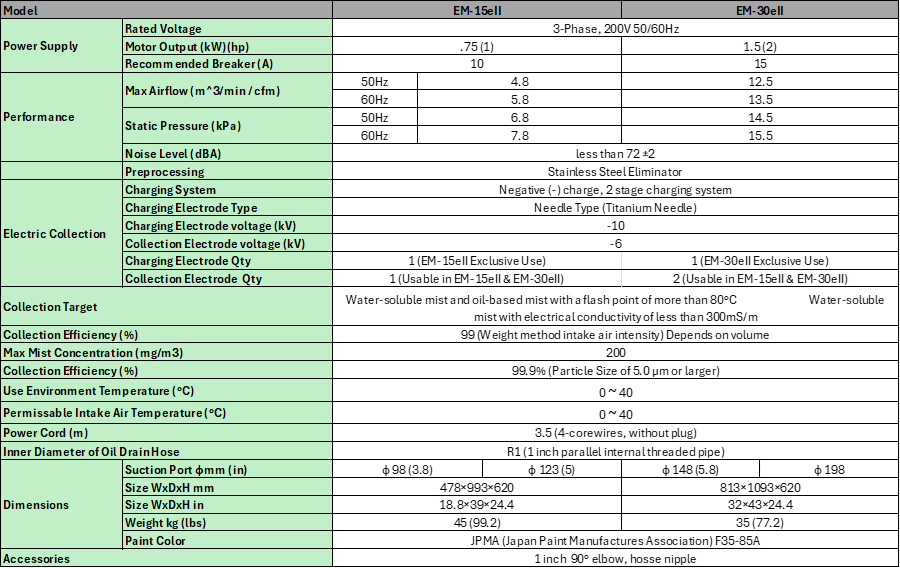Viewport: 900px width, 568px height.
Task: Click the Paint Color row label
Action: [x=227, y=541]
